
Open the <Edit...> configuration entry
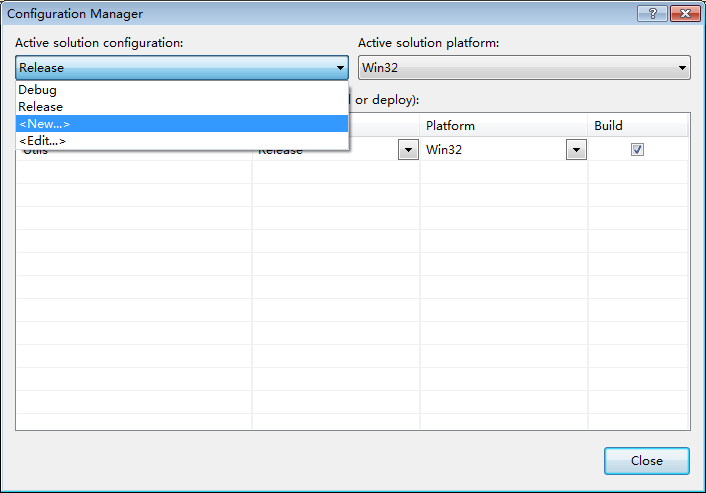click(x=182, y=141)
